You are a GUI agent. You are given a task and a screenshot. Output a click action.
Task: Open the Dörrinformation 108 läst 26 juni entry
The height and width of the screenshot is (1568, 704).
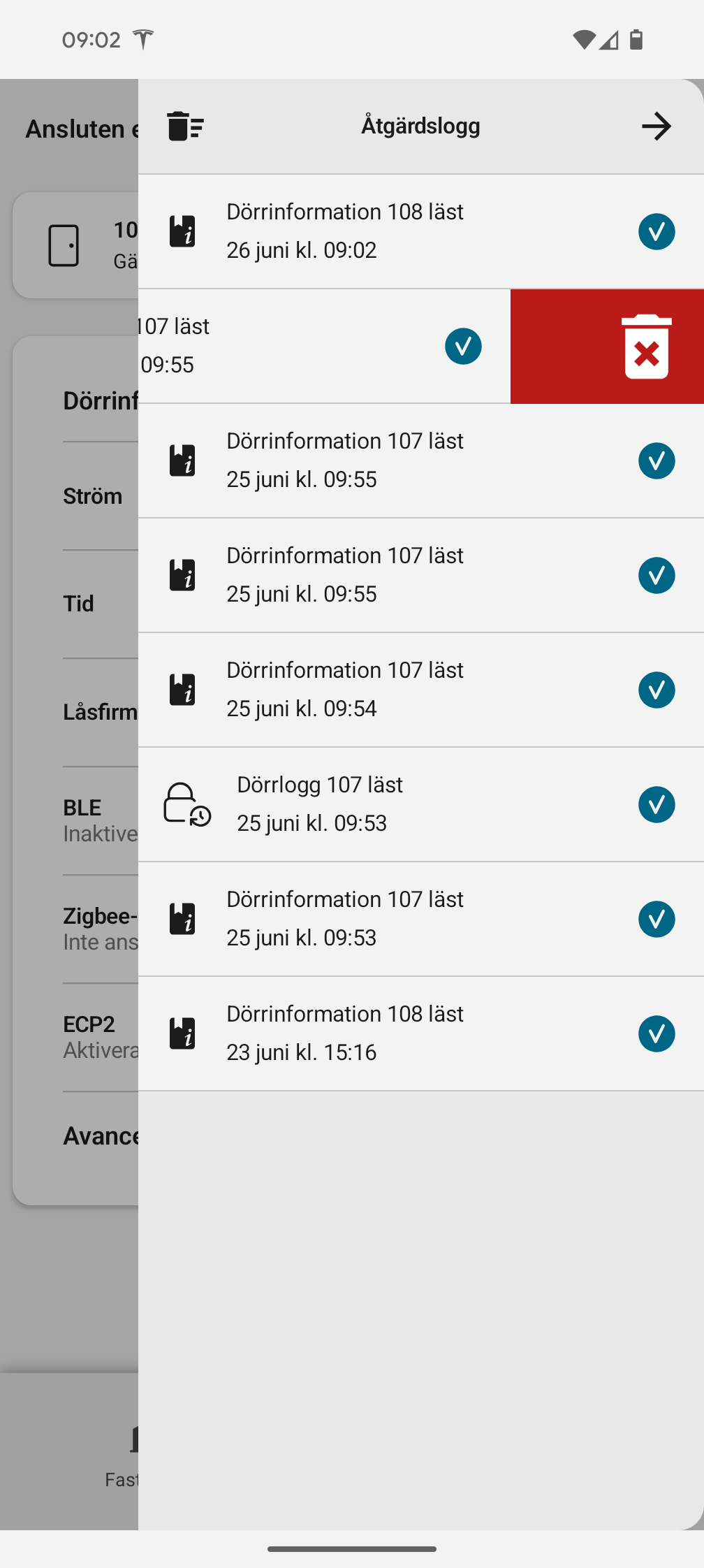[x=391, y=231]
